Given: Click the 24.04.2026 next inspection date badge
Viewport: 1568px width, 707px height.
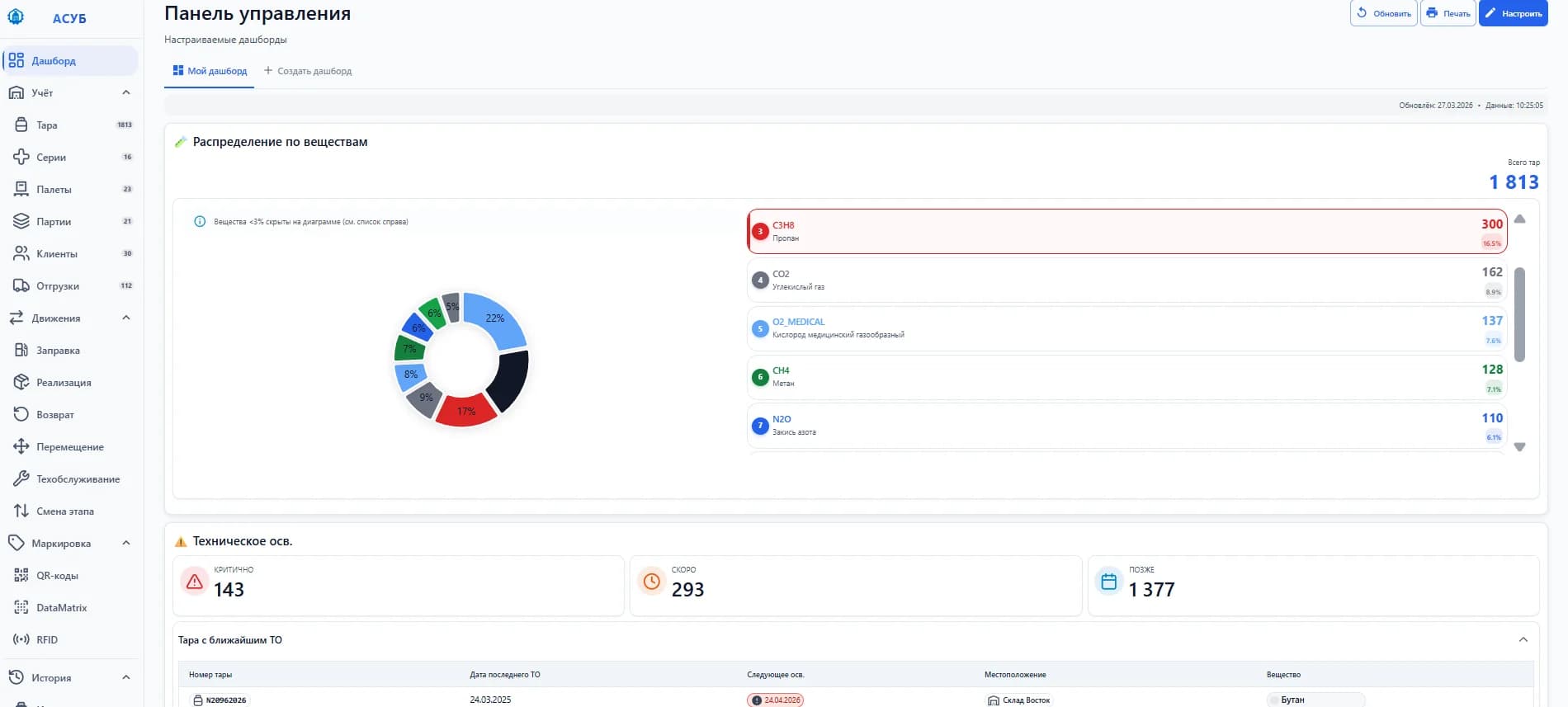Looking at the screenshot, I should (776, 700).
